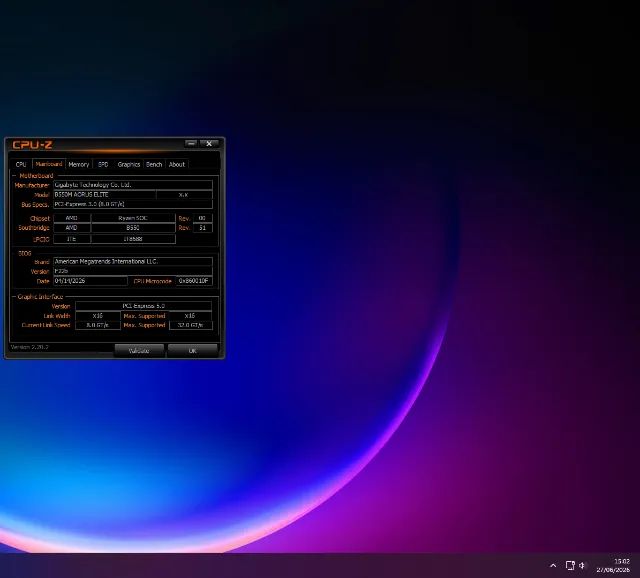640x578 pixels.
Task: Click the Bus Specs PCI-Express field
Action: [x=133, y=204]
